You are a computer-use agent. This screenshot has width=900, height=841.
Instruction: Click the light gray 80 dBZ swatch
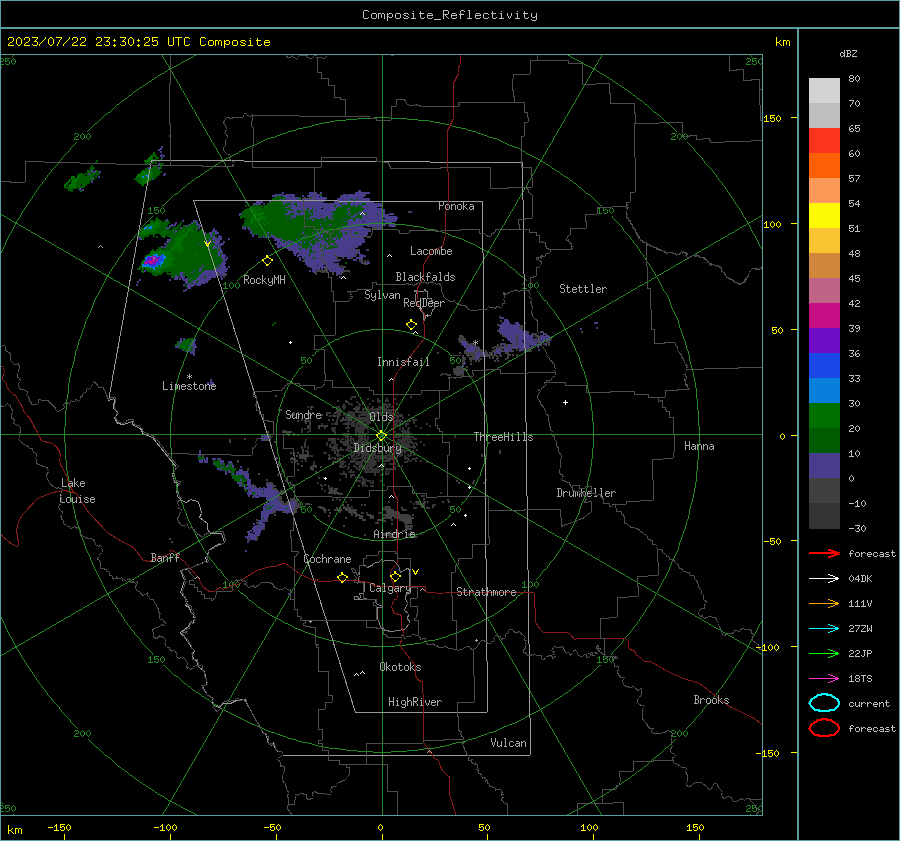point(824,91)
